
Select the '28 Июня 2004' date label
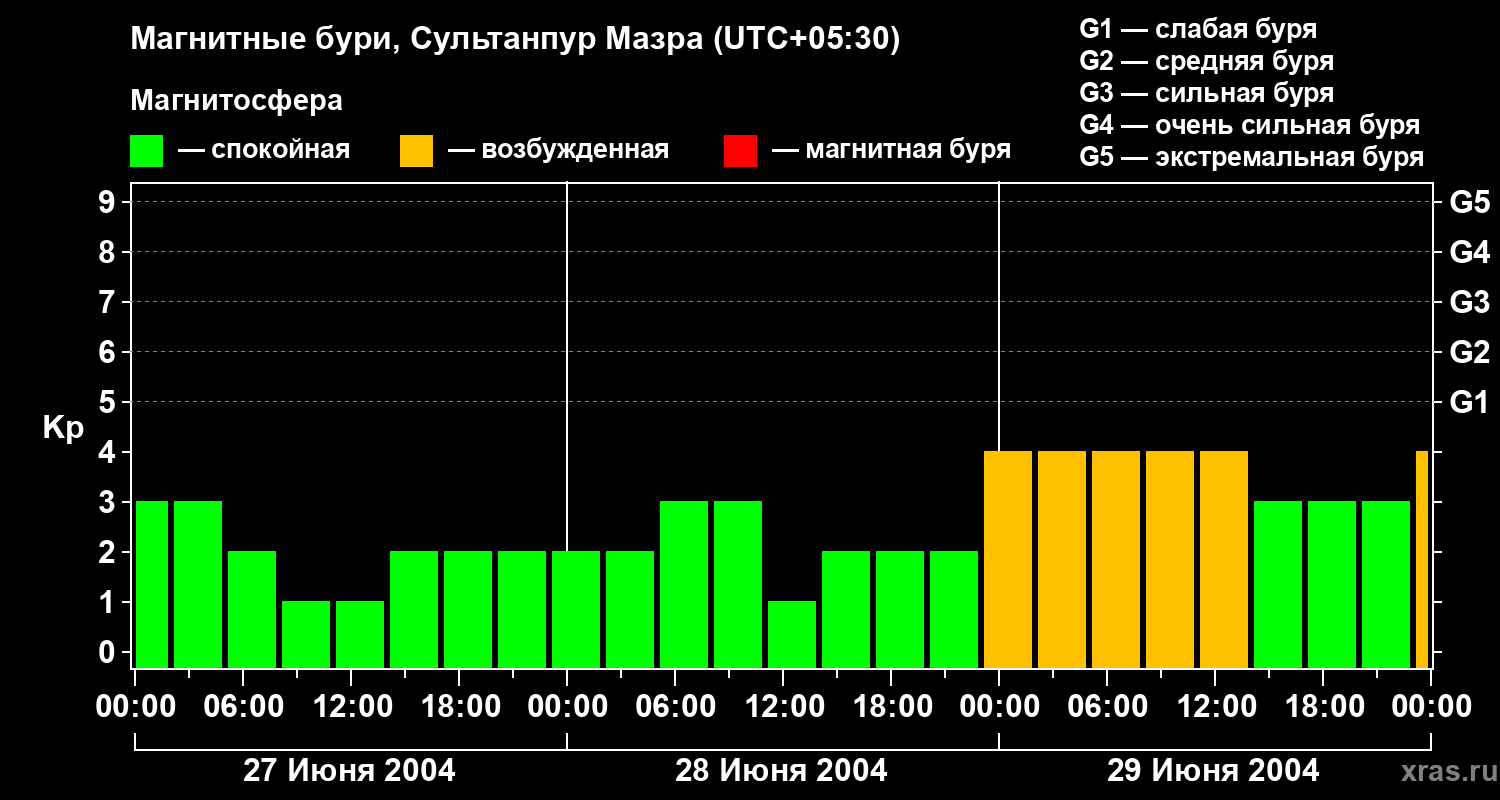click(x=781, y=770)
